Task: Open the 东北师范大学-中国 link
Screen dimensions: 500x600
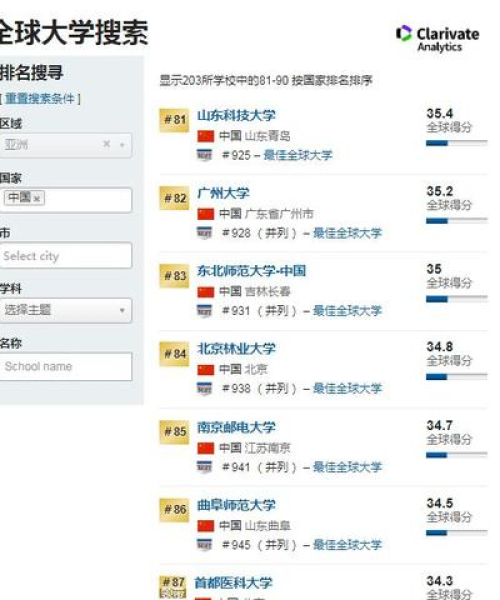Action: click(251, 271)
